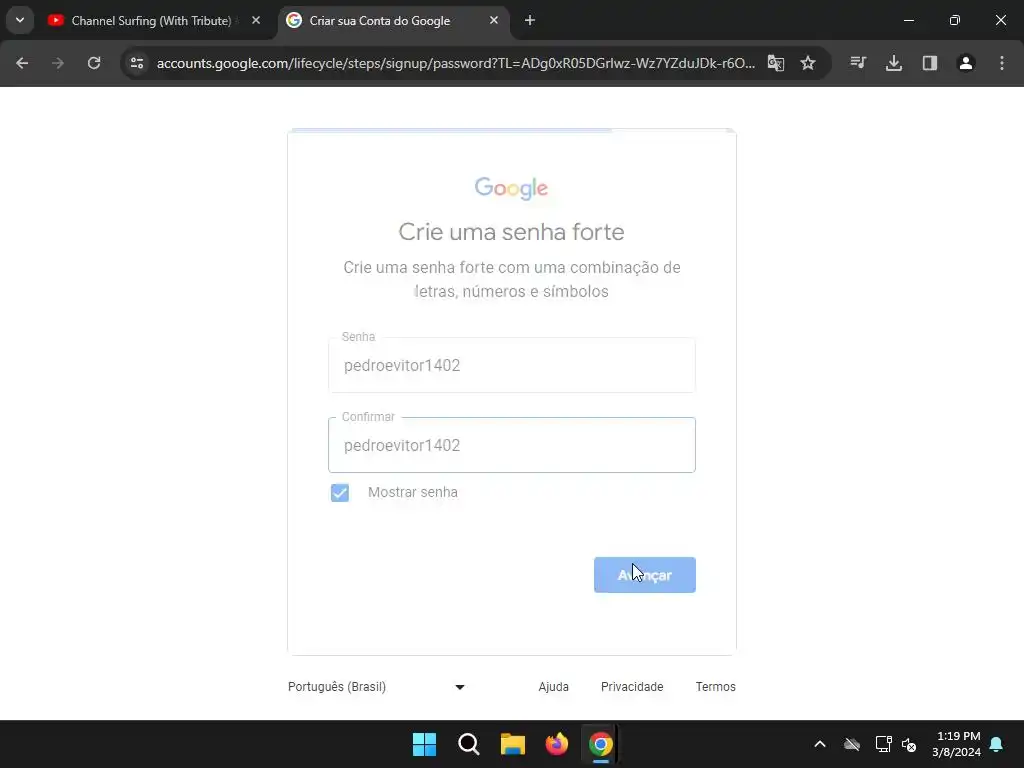Open Chrome downloads
Viewport: 1024px width, 768px height.
tap(894, 63)
